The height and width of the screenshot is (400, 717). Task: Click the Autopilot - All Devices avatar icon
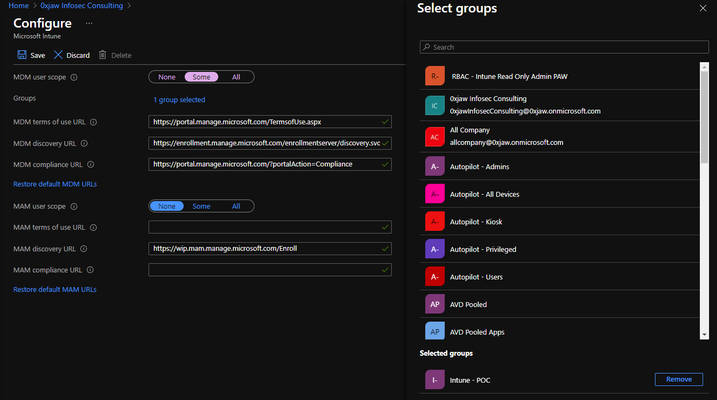point(434,194)
